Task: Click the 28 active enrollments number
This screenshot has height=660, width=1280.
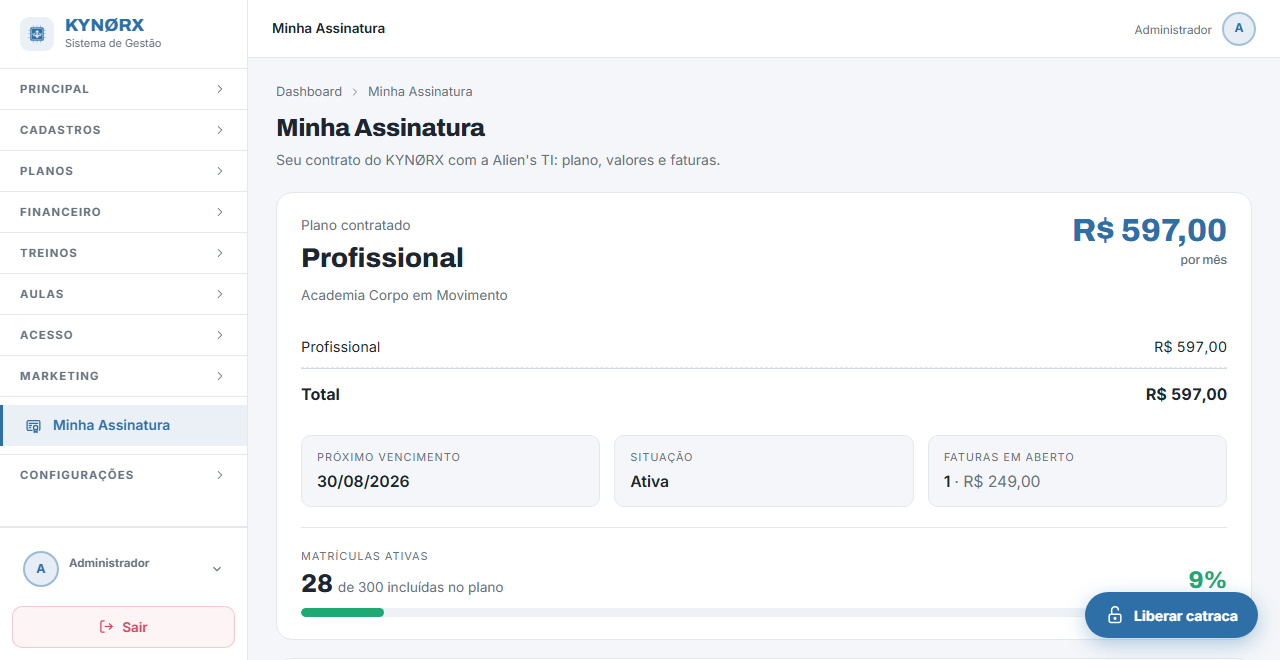Action: (316, 583)
